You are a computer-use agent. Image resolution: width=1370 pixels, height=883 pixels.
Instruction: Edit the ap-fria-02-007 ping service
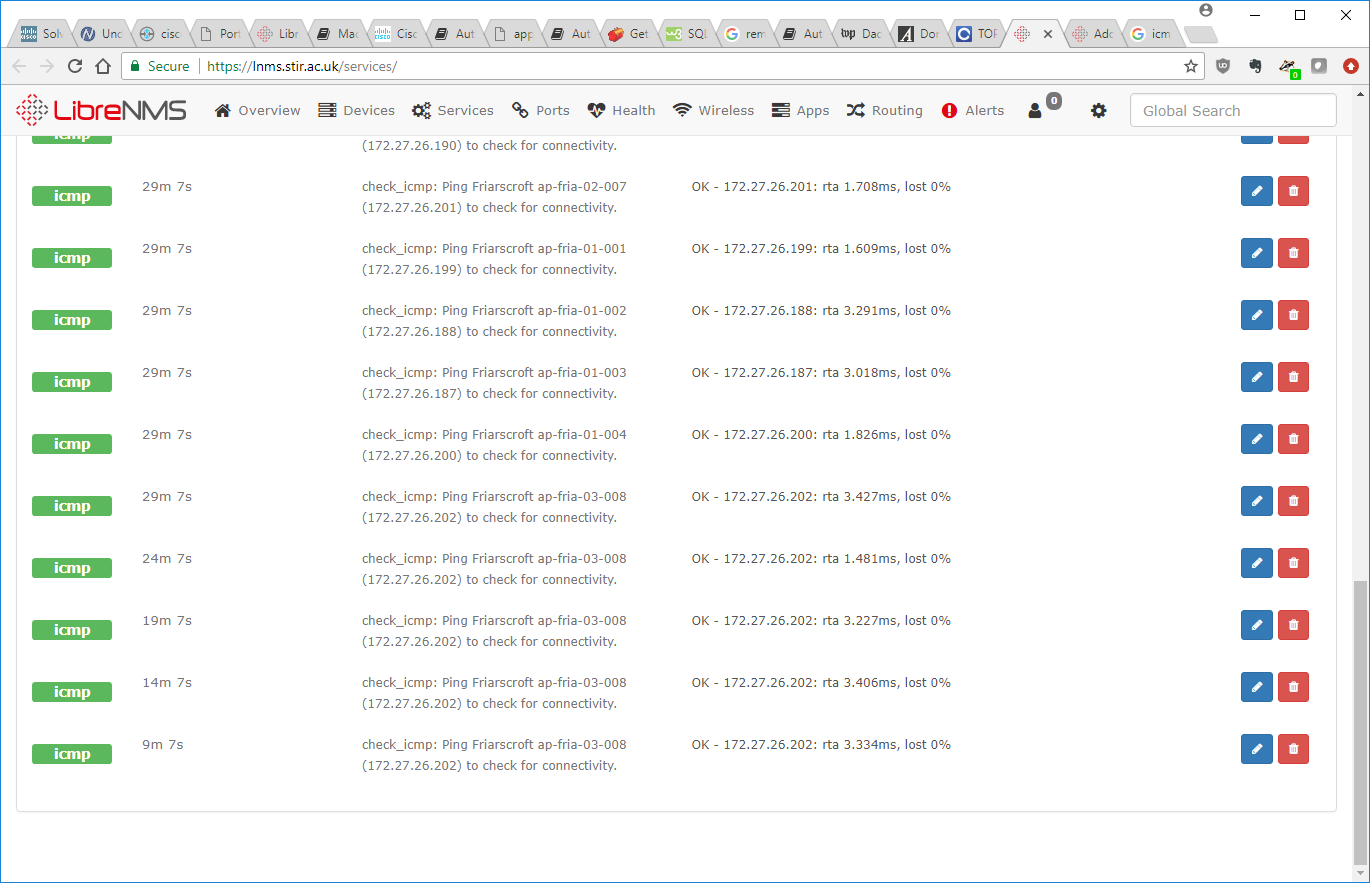(x=1256, y=191)
